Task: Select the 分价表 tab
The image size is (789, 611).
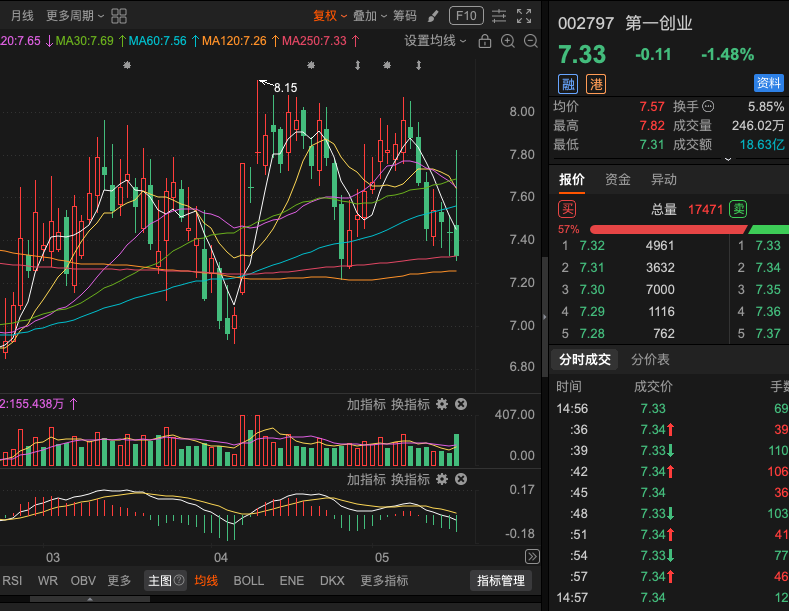Action: (650, 359)
